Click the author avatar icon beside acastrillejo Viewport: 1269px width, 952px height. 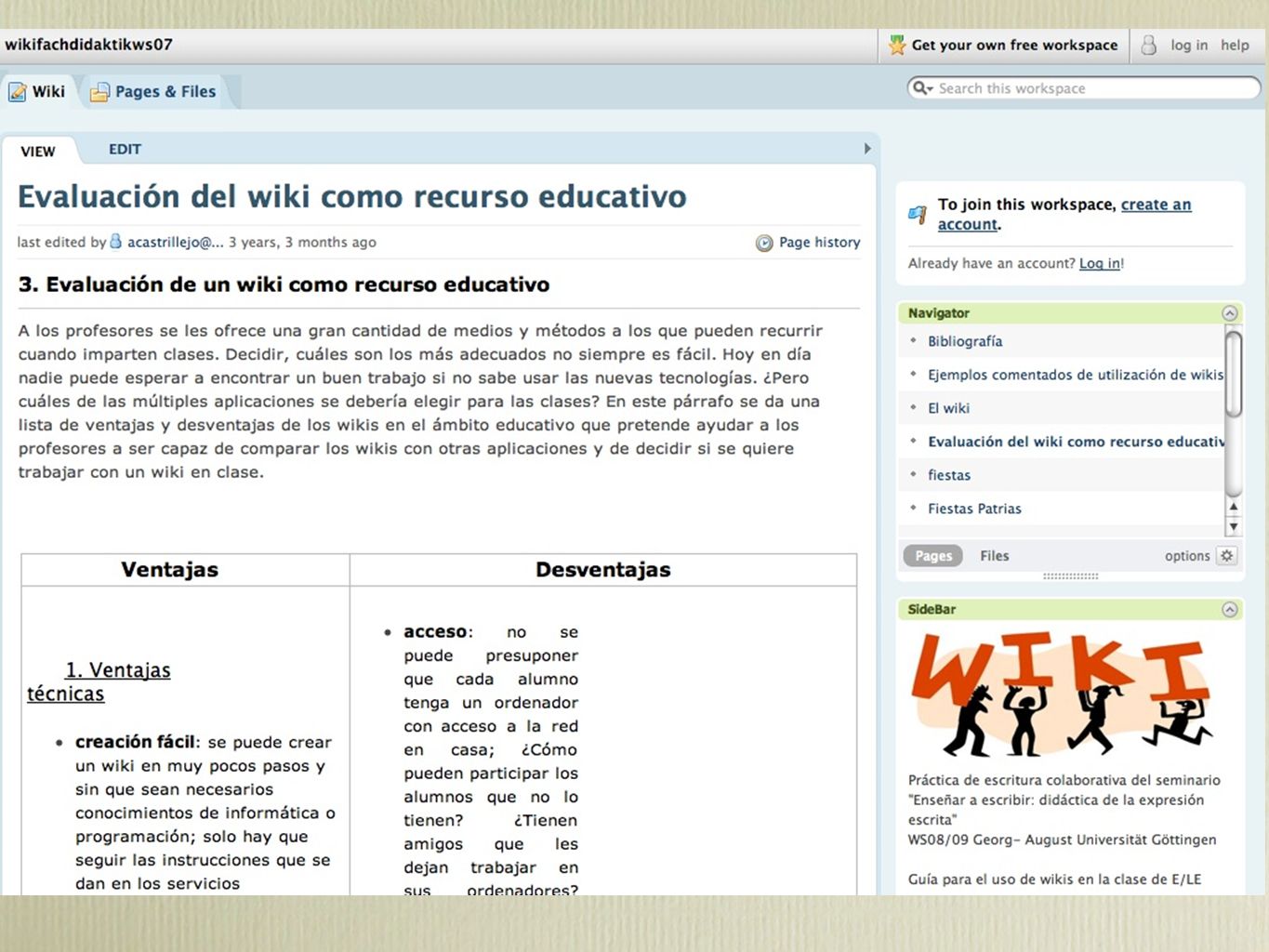coord(116,242)
